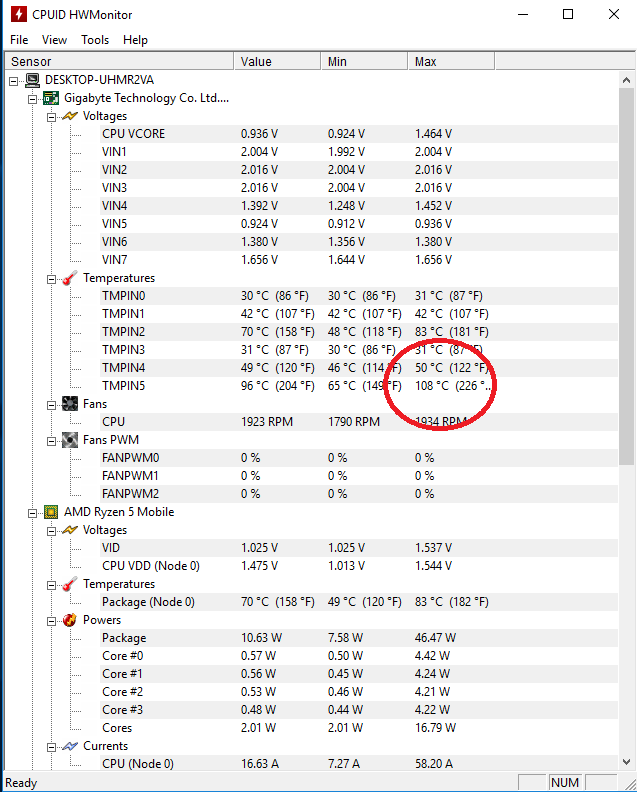Click the 46.47 W max package power
Viewport: 637px width, 795px height.
point(435,638)
